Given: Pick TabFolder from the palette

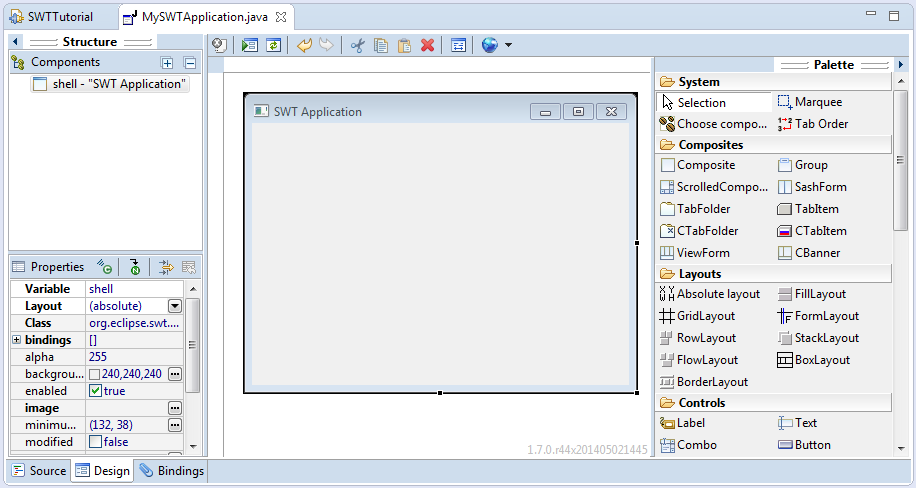Looking at the screenshot, I should coord(695,209).
